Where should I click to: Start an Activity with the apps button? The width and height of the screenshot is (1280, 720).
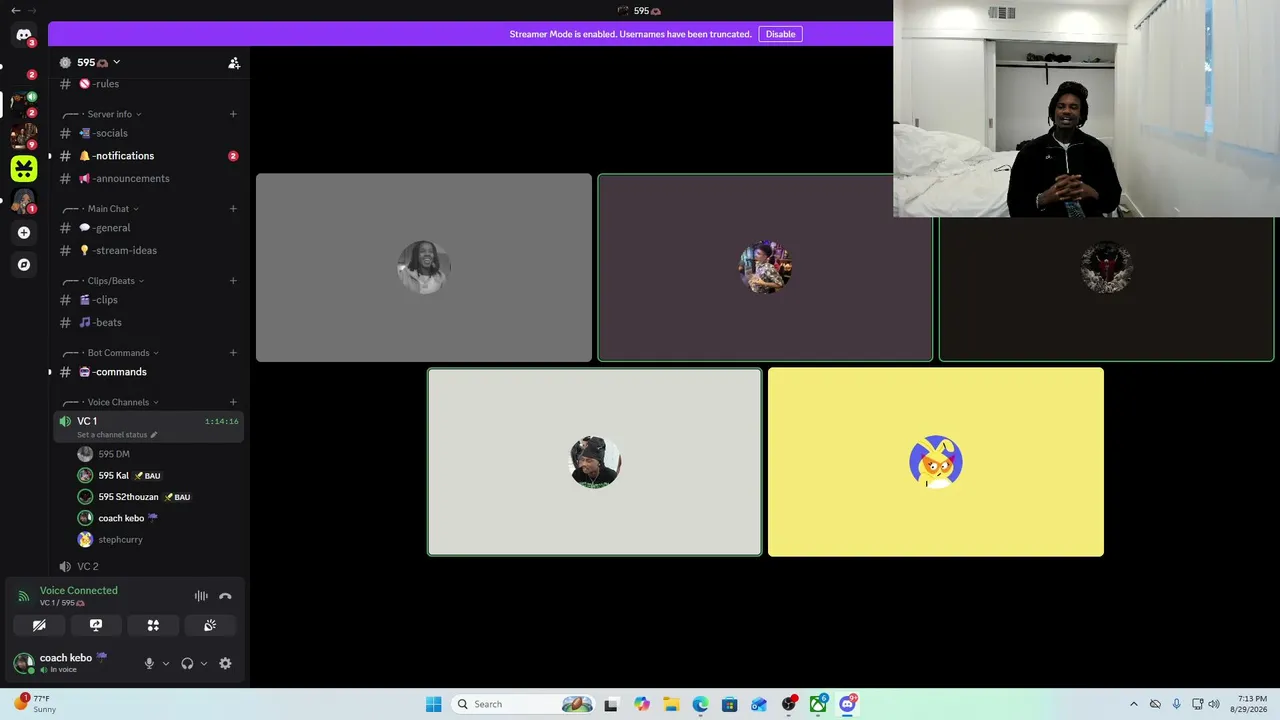(x=153, y=625)
